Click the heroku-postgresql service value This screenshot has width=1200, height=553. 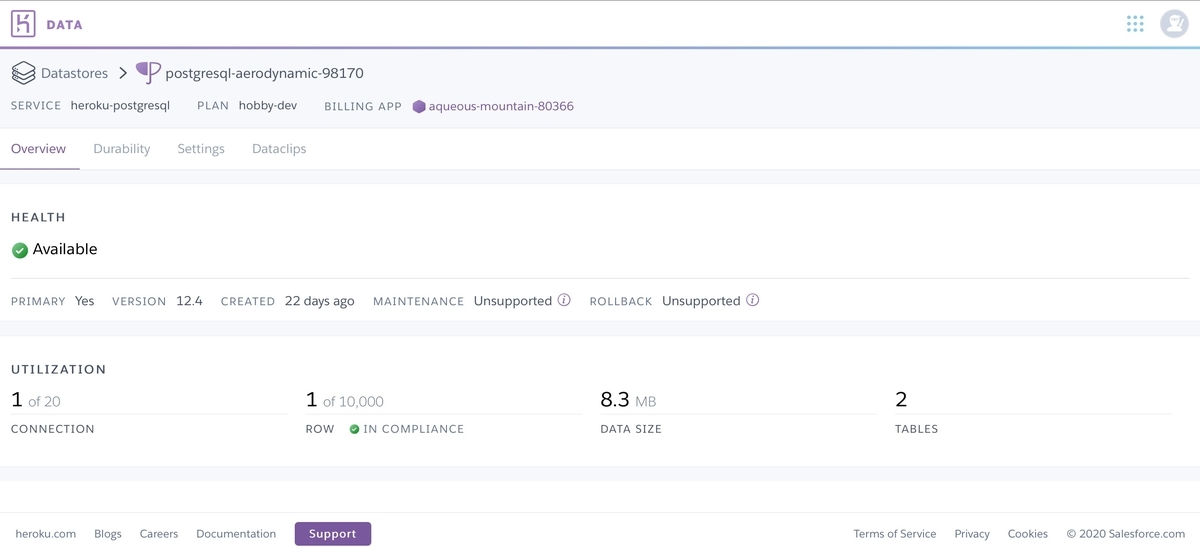click(x=120, y=105)
